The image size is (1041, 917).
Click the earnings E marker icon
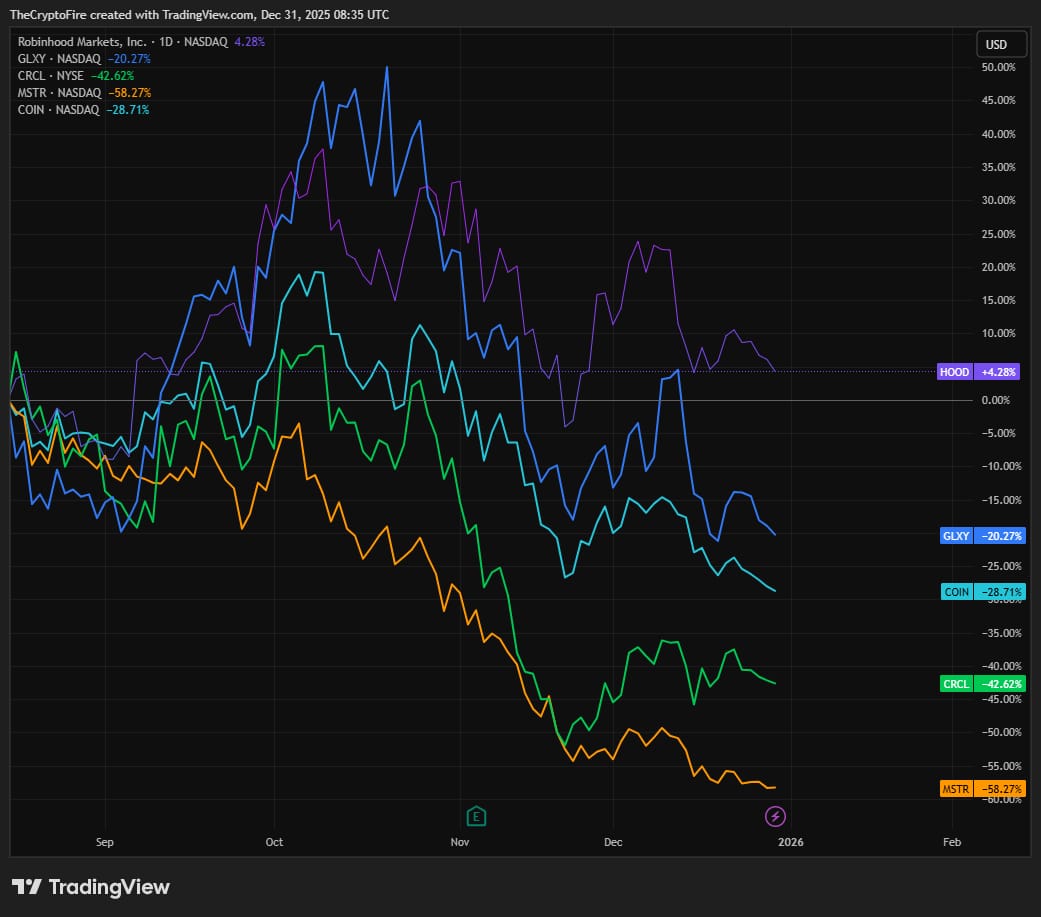pos(476,816)
